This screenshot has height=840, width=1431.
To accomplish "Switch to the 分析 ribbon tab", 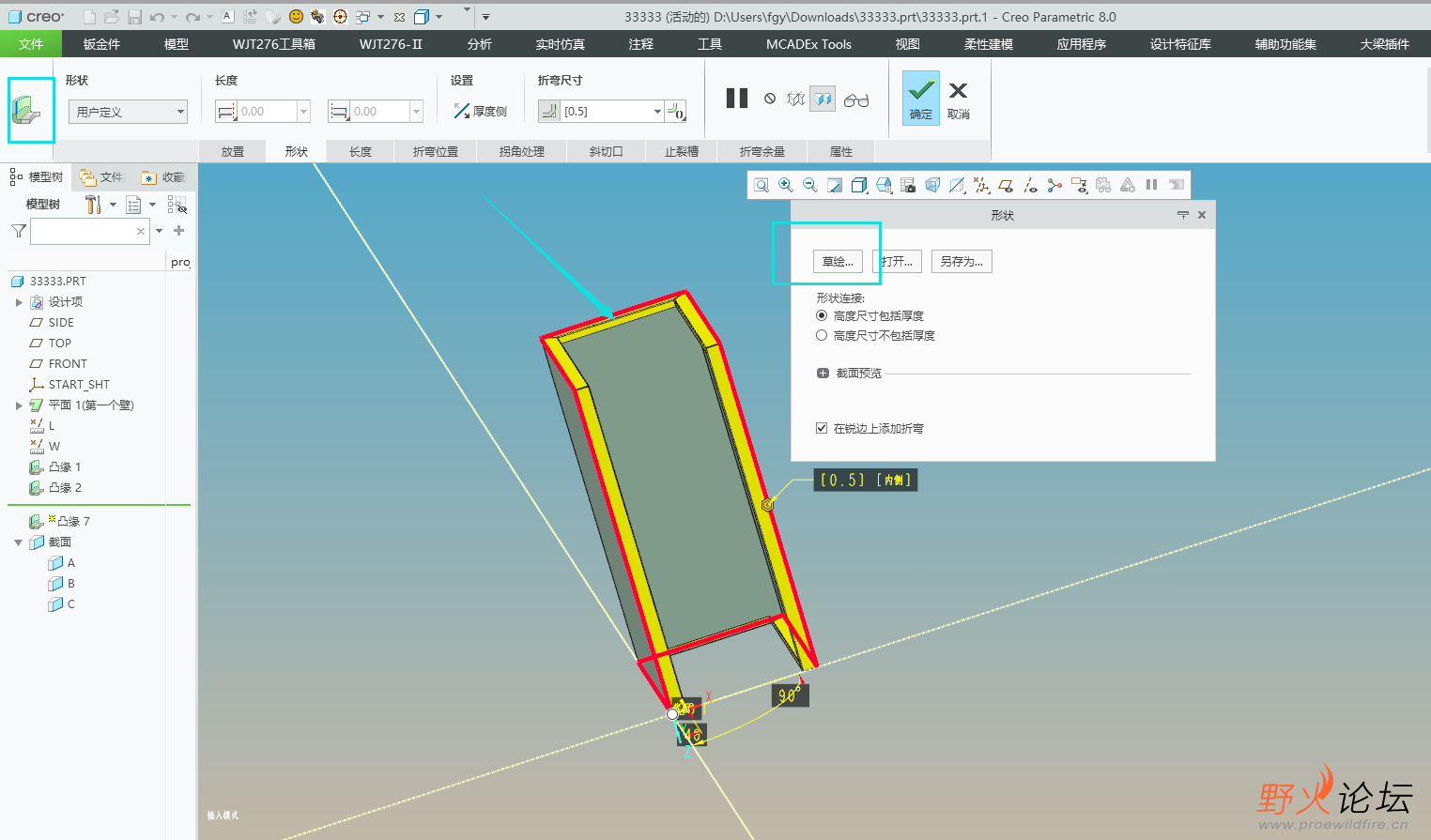I will click(480, 44).
